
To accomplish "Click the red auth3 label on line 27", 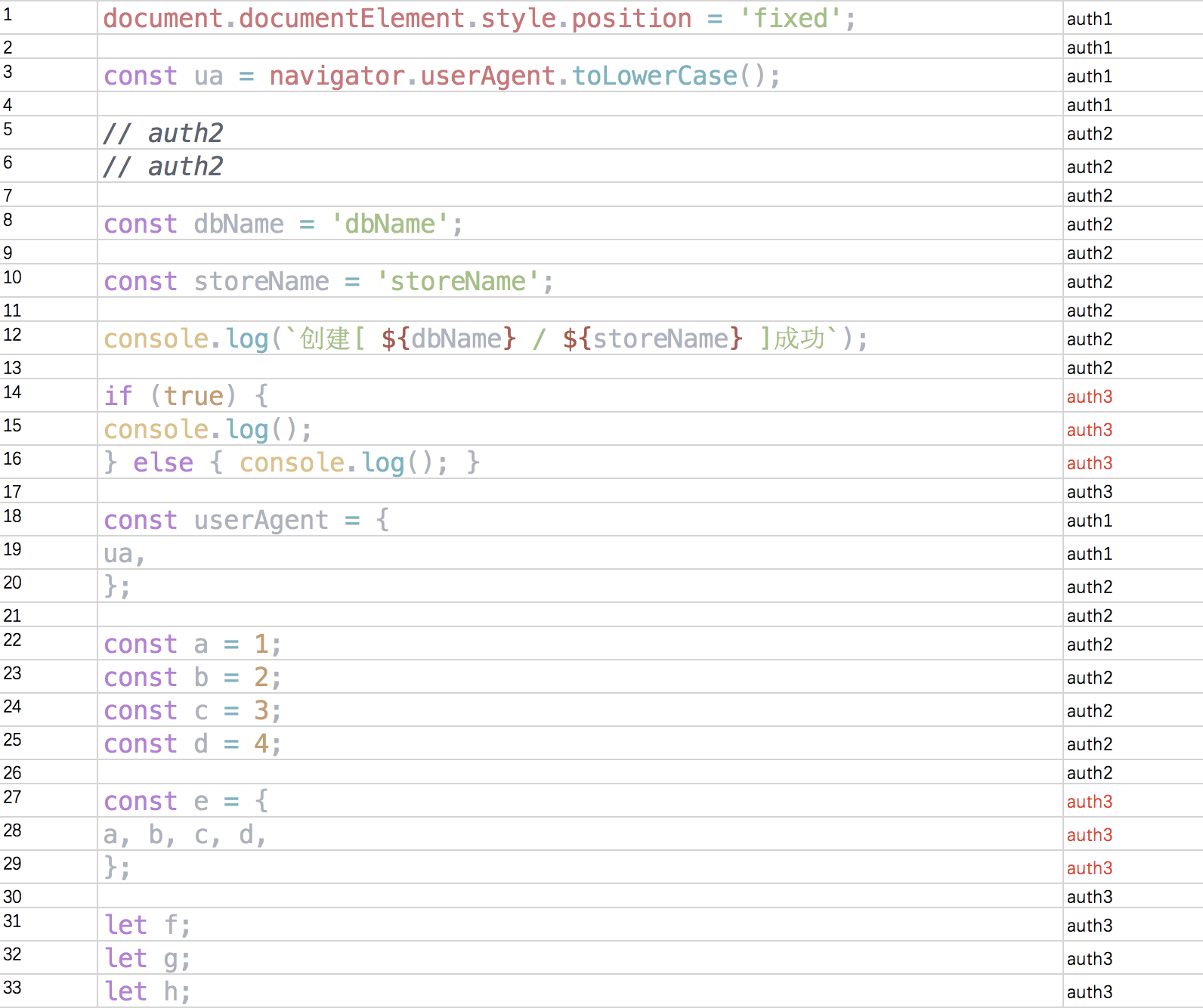I will (1089, 802).
